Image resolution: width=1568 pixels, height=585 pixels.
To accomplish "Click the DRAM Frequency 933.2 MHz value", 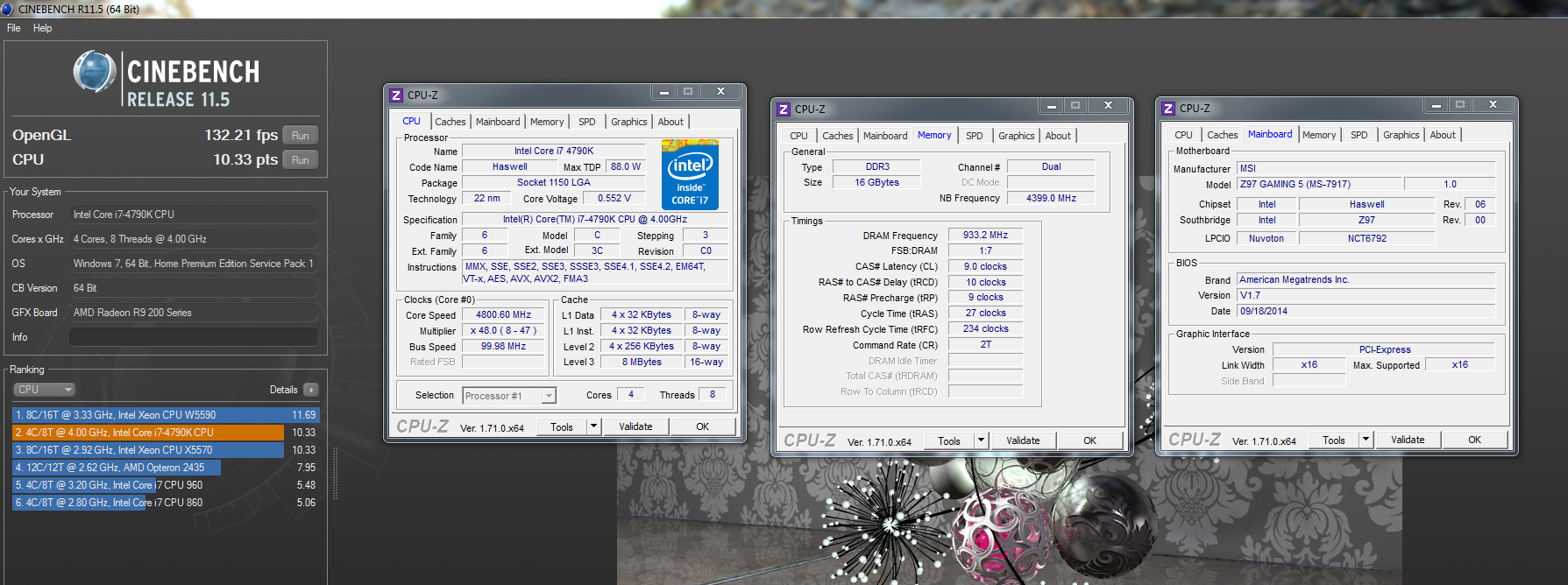I will coord(985,236).
